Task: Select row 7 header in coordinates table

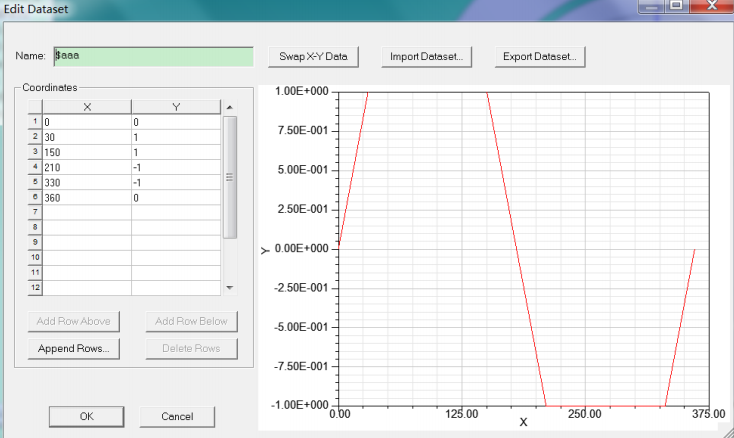Action: point(35,212)
